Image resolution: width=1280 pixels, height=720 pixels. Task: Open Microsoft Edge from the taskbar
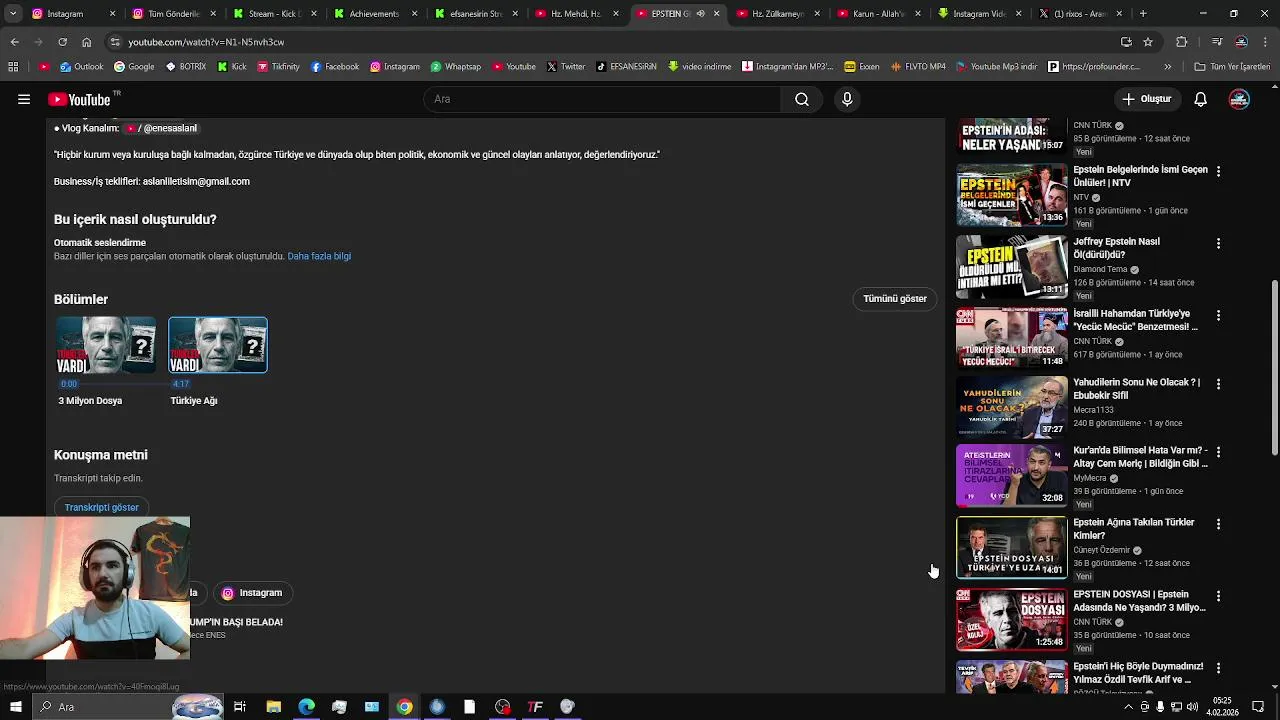point(306,707)
